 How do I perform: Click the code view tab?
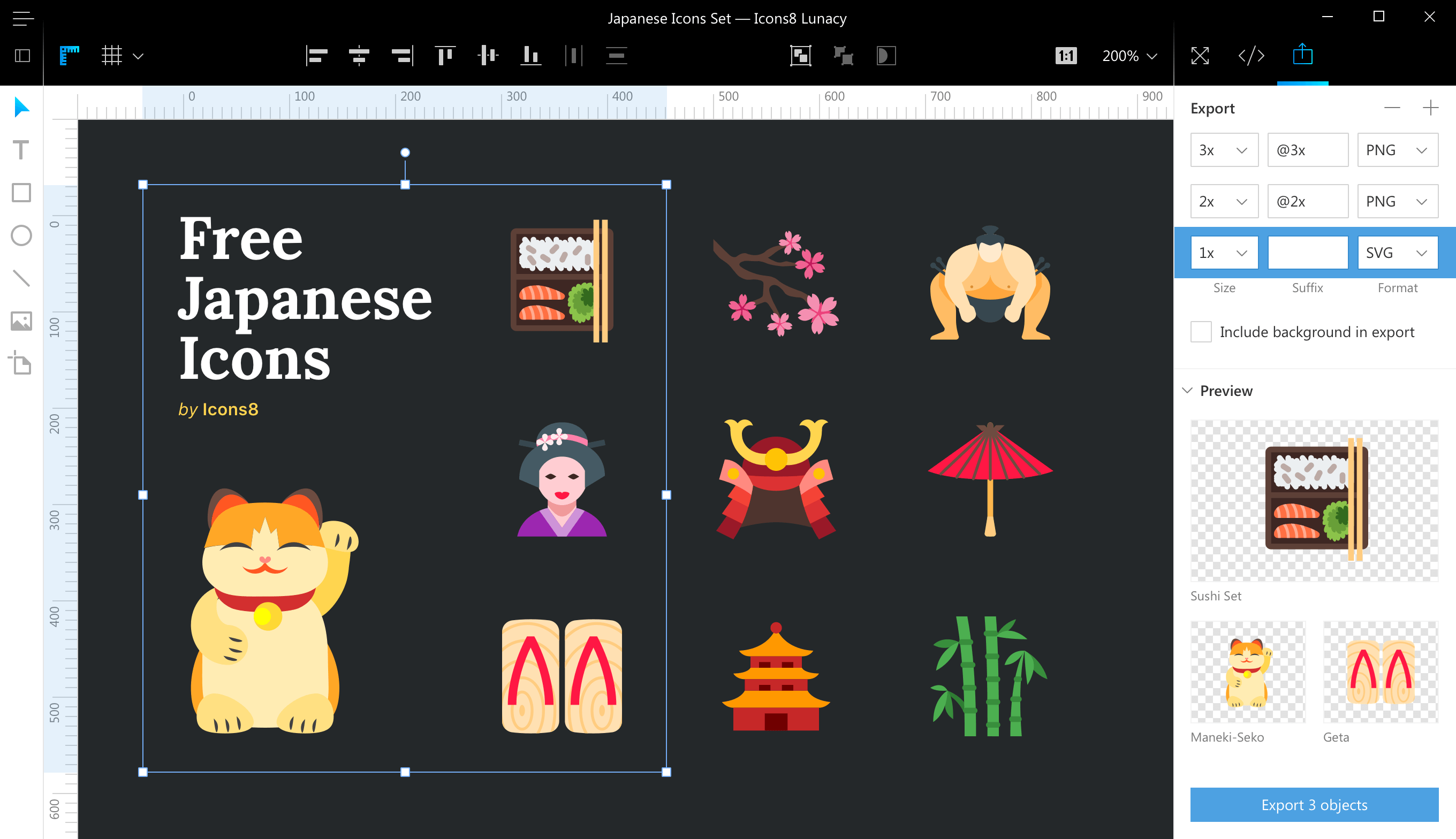click(x=1252, y=55)
